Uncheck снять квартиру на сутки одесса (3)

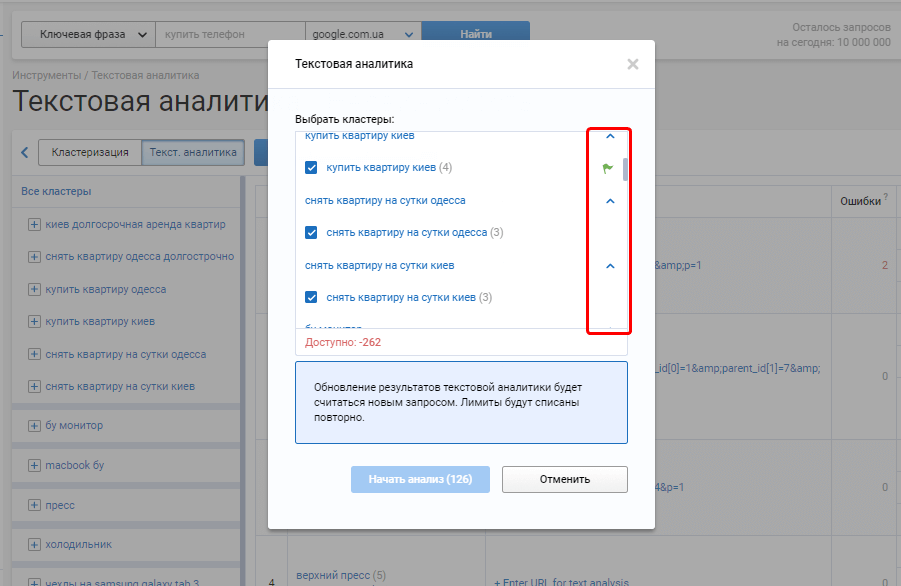(311, 233)
